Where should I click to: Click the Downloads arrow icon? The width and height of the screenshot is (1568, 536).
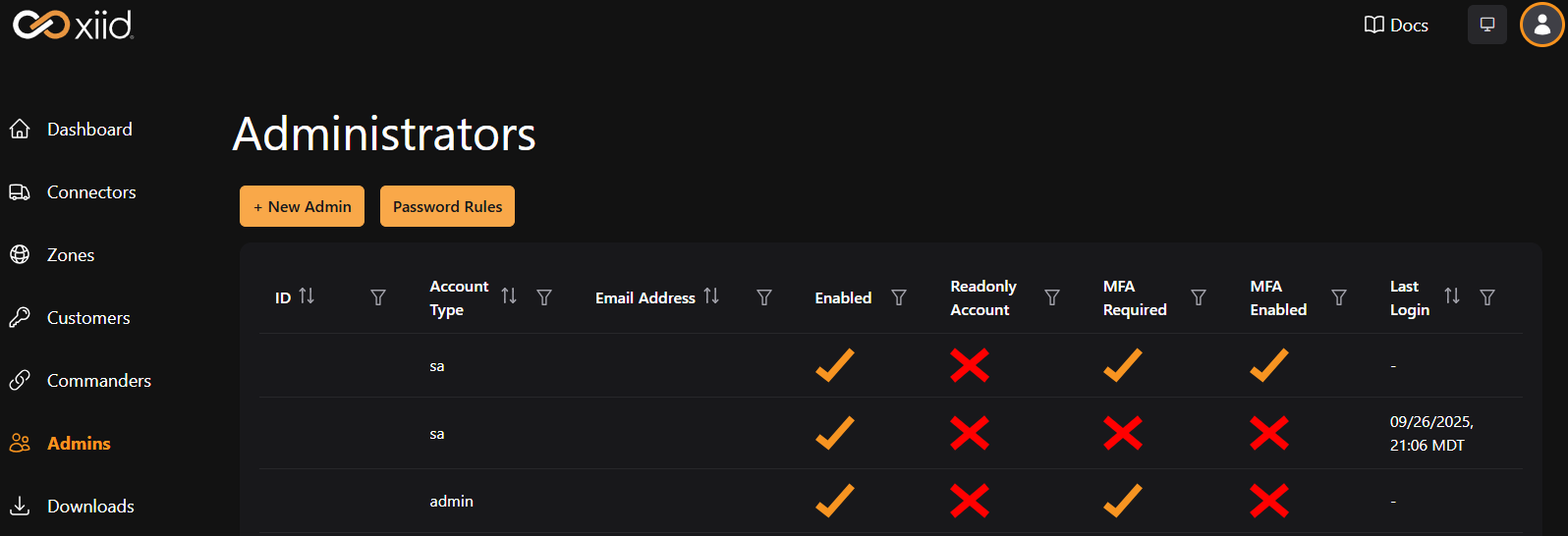coord(20,507)
